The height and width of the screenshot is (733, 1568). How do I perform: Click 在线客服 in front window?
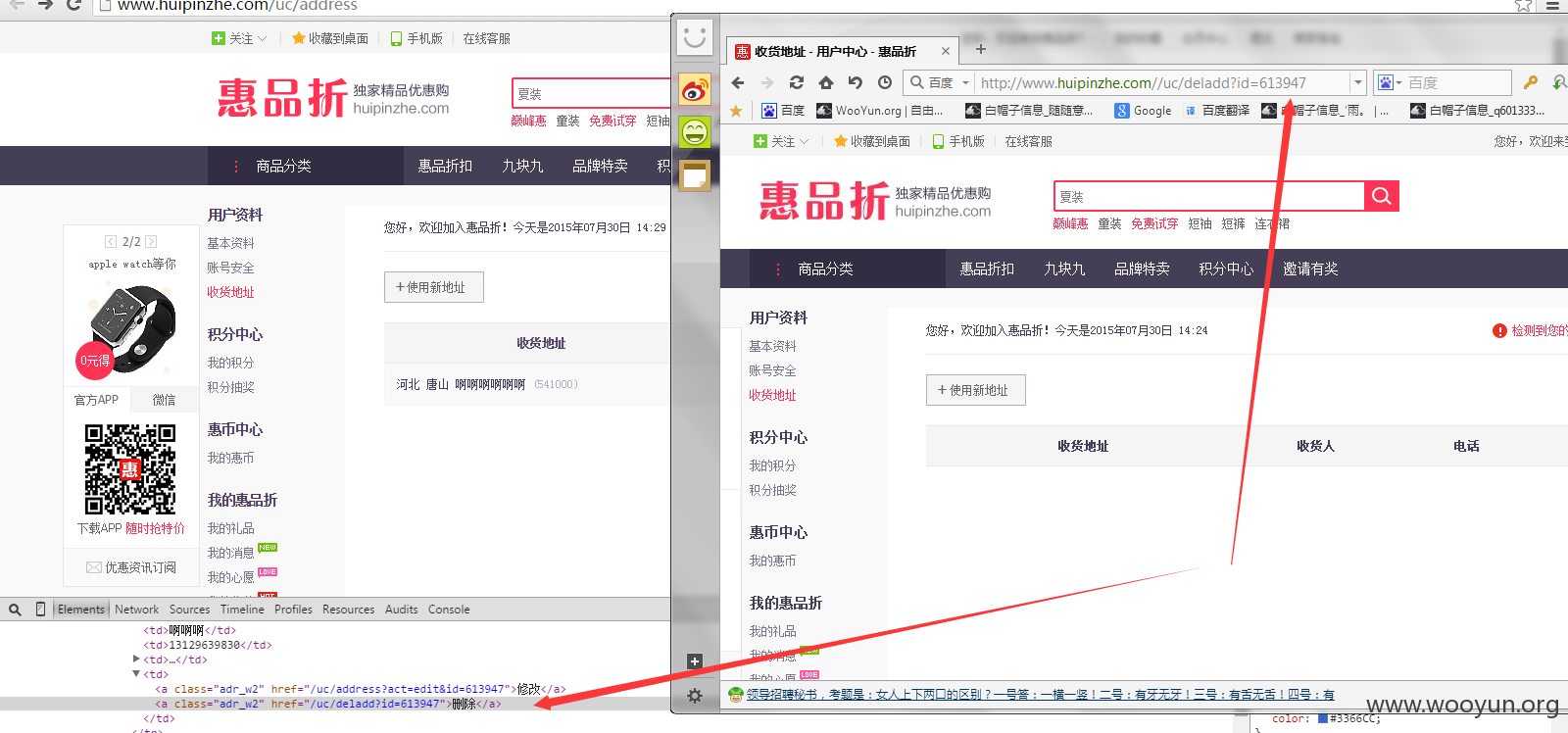pyautogui.click(x=1028, y=141)
